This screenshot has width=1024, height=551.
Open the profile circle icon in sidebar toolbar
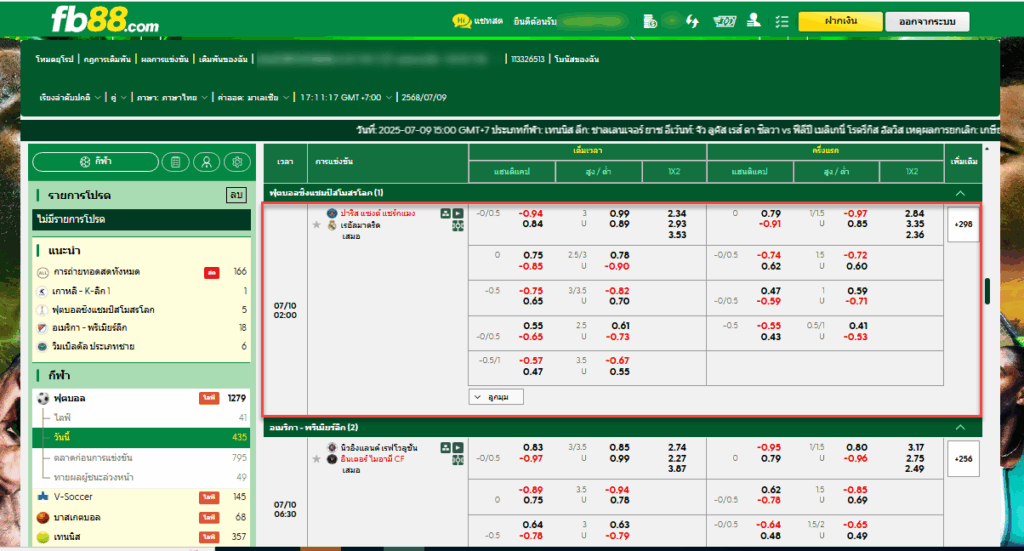point(206,162)
